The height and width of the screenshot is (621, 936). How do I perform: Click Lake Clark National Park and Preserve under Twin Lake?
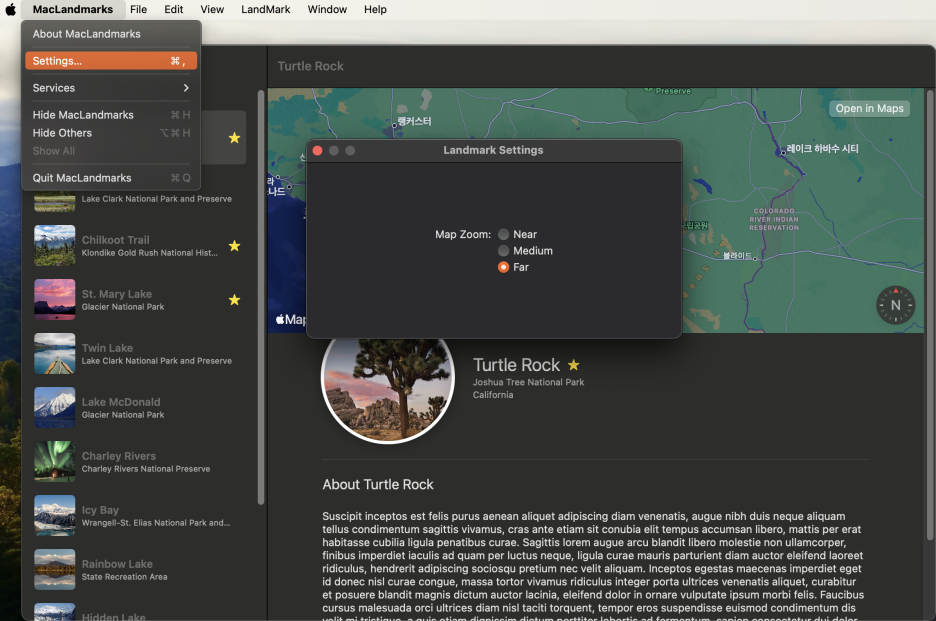pos(156,361)
